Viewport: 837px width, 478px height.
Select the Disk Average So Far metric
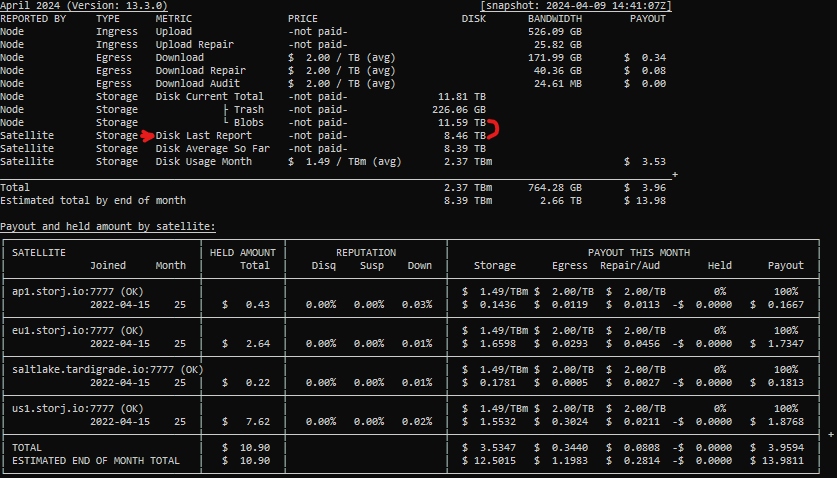(x=213, y=148)
